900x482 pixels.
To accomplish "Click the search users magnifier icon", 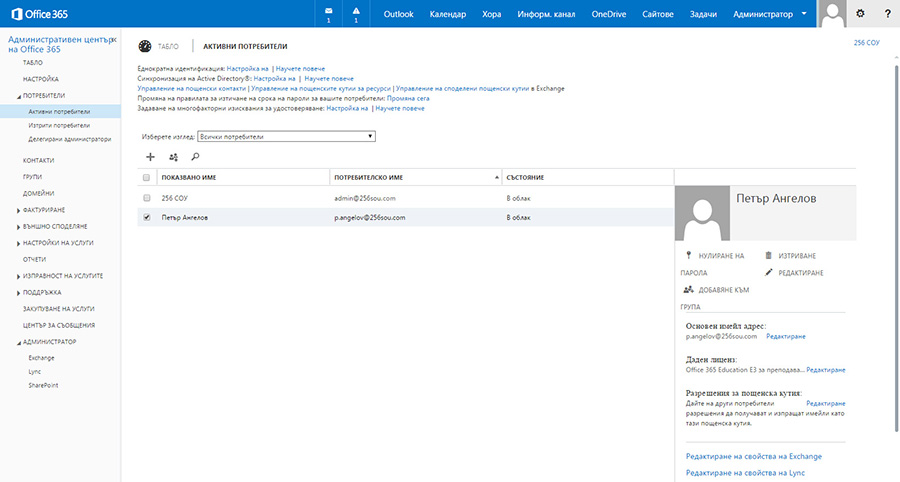I will (x=195, y=157).
